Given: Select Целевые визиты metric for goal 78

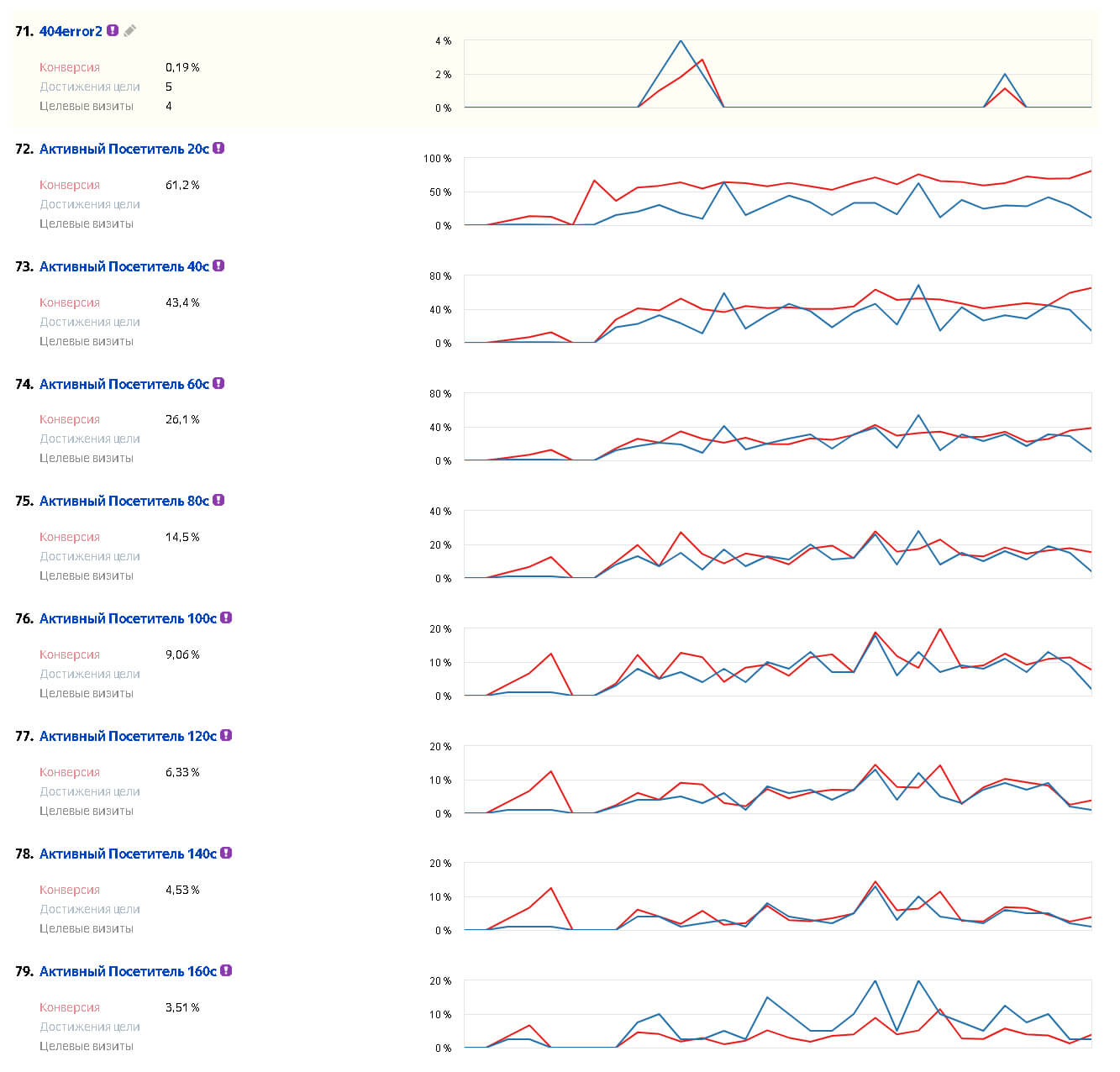Looking at the screenshot, I should tap(87, 928).
